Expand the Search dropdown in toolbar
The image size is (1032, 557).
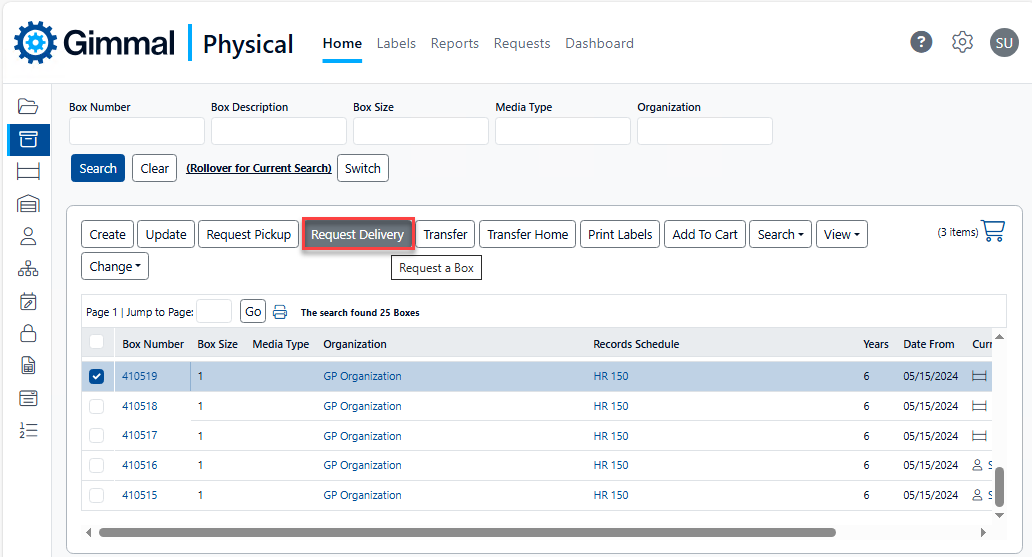pos(779,235)
